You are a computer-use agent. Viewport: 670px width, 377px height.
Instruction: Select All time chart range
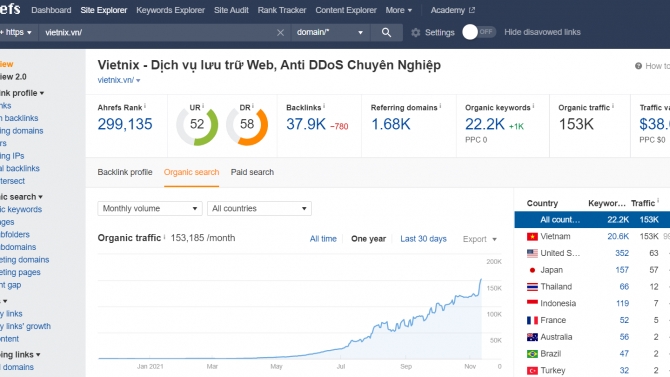323,239
